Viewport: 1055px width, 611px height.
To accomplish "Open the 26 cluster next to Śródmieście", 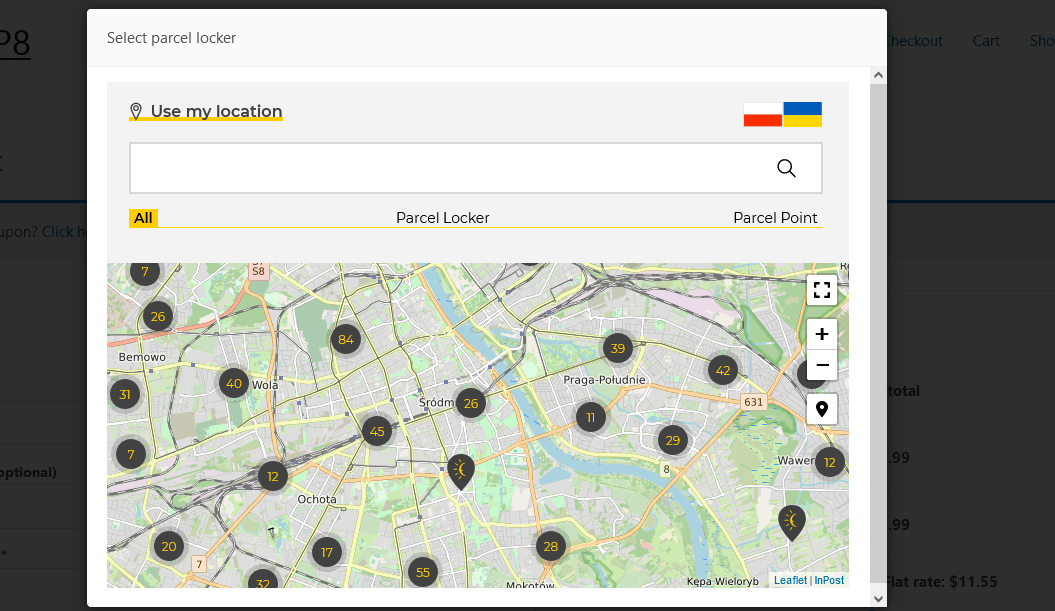I will (470, 403).
